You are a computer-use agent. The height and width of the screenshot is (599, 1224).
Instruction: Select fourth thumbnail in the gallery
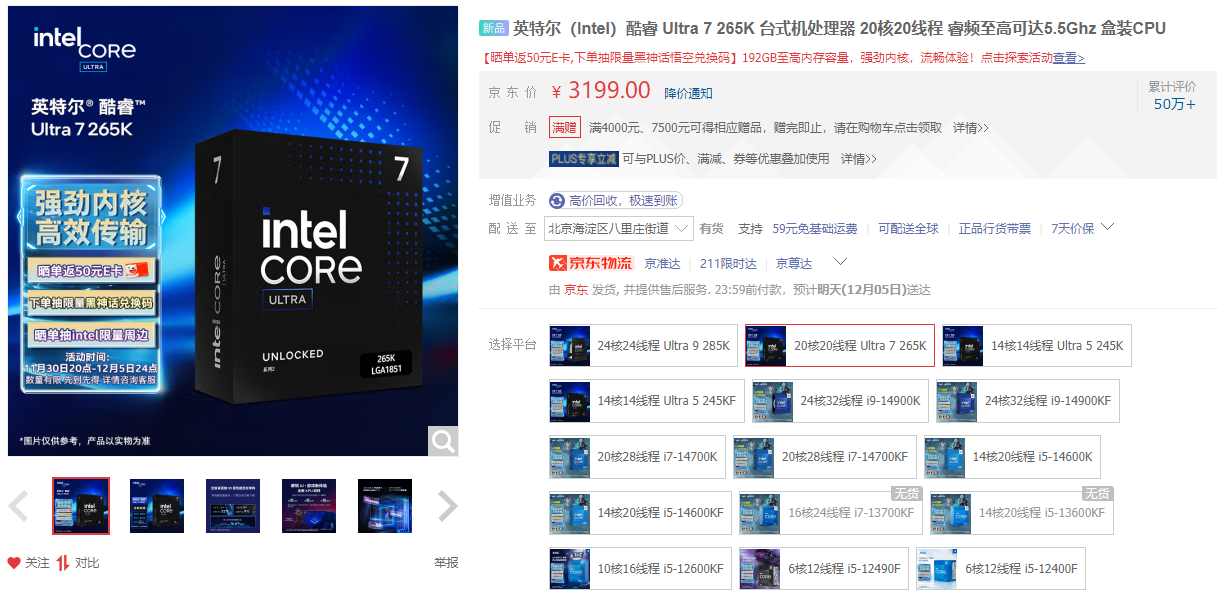(309, 506)
